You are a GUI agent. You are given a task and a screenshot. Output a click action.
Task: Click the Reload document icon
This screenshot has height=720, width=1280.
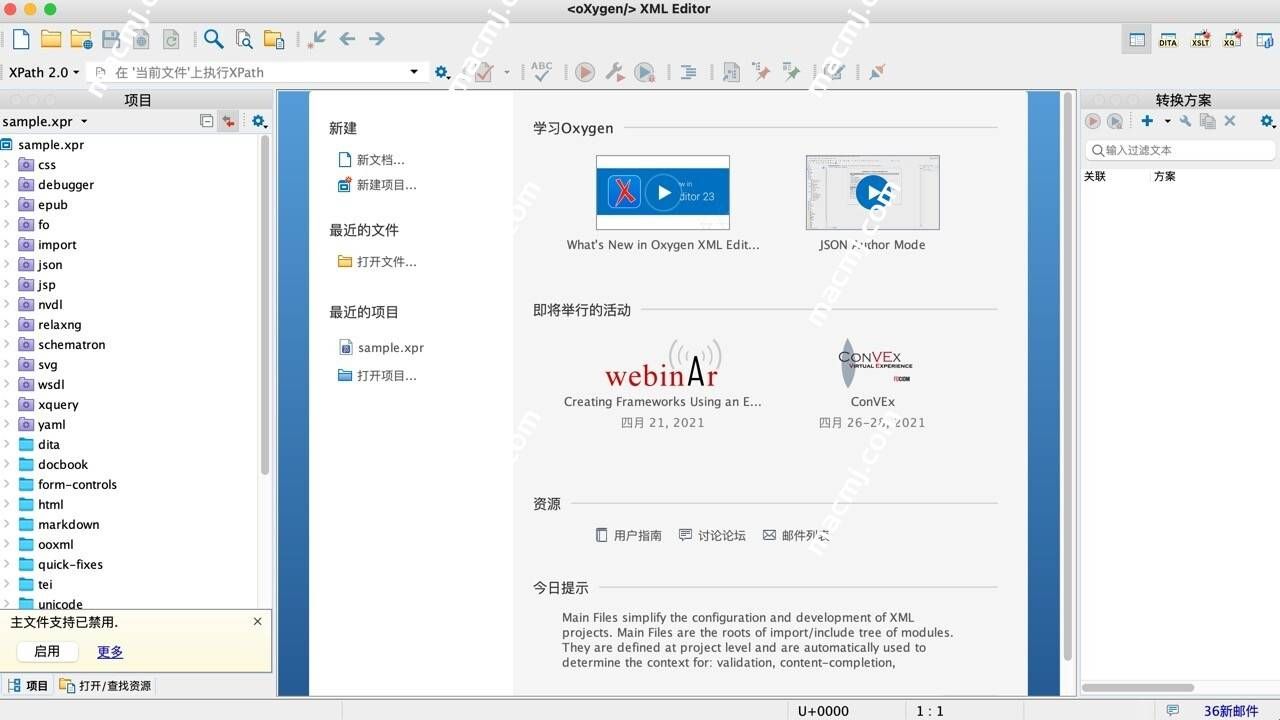[171, 39]
